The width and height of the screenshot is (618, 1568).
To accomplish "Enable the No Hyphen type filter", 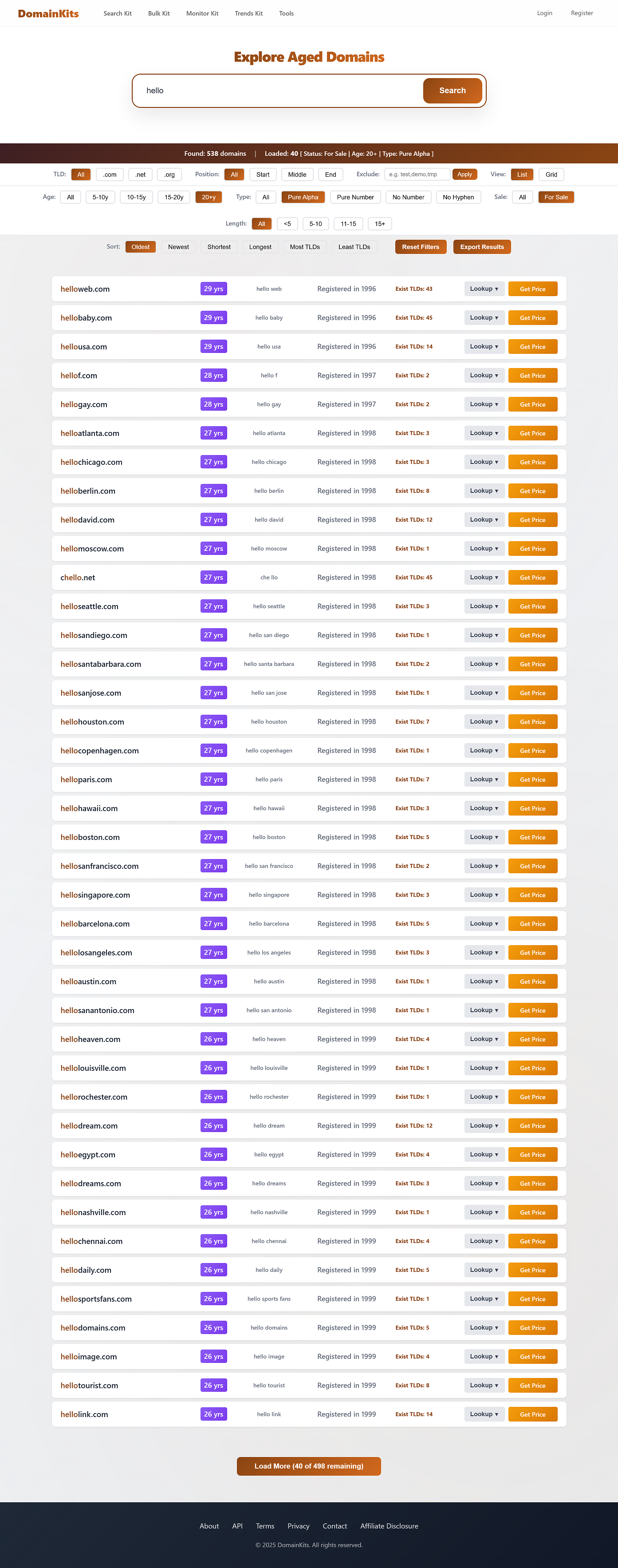I will click(x=458, y=197).
